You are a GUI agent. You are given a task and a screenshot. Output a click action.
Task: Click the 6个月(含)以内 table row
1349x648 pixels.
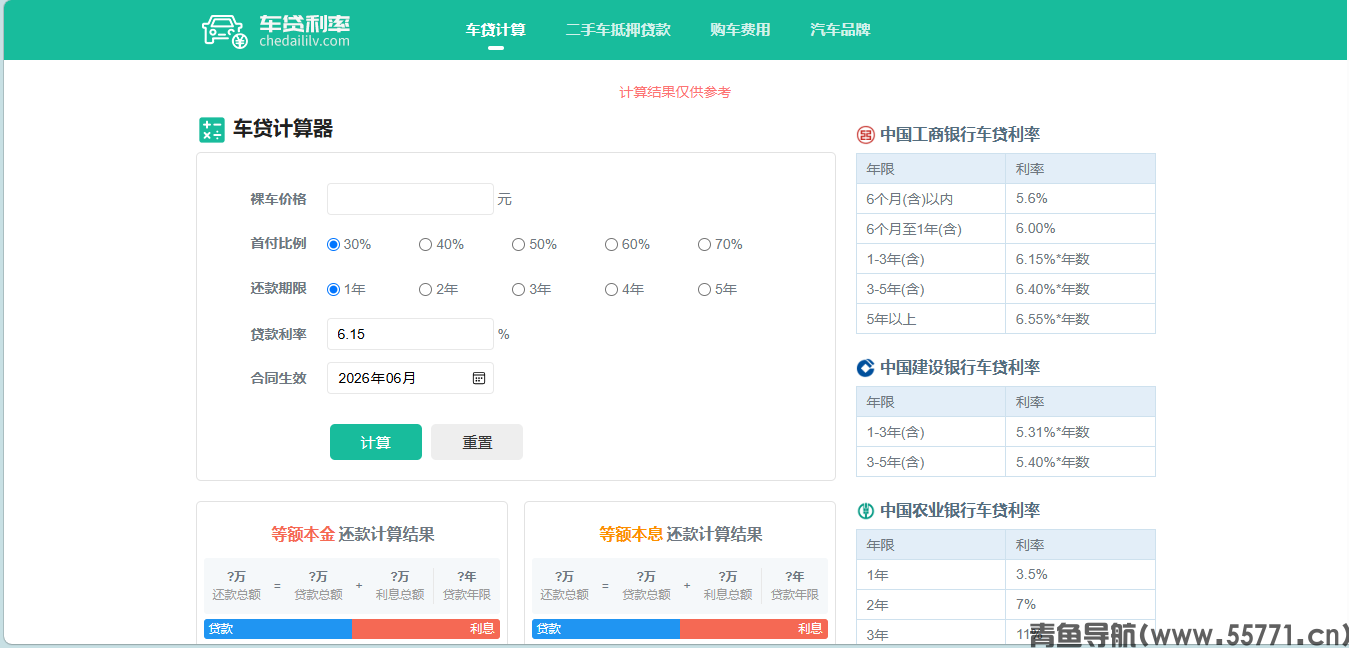click(1006, 199)
